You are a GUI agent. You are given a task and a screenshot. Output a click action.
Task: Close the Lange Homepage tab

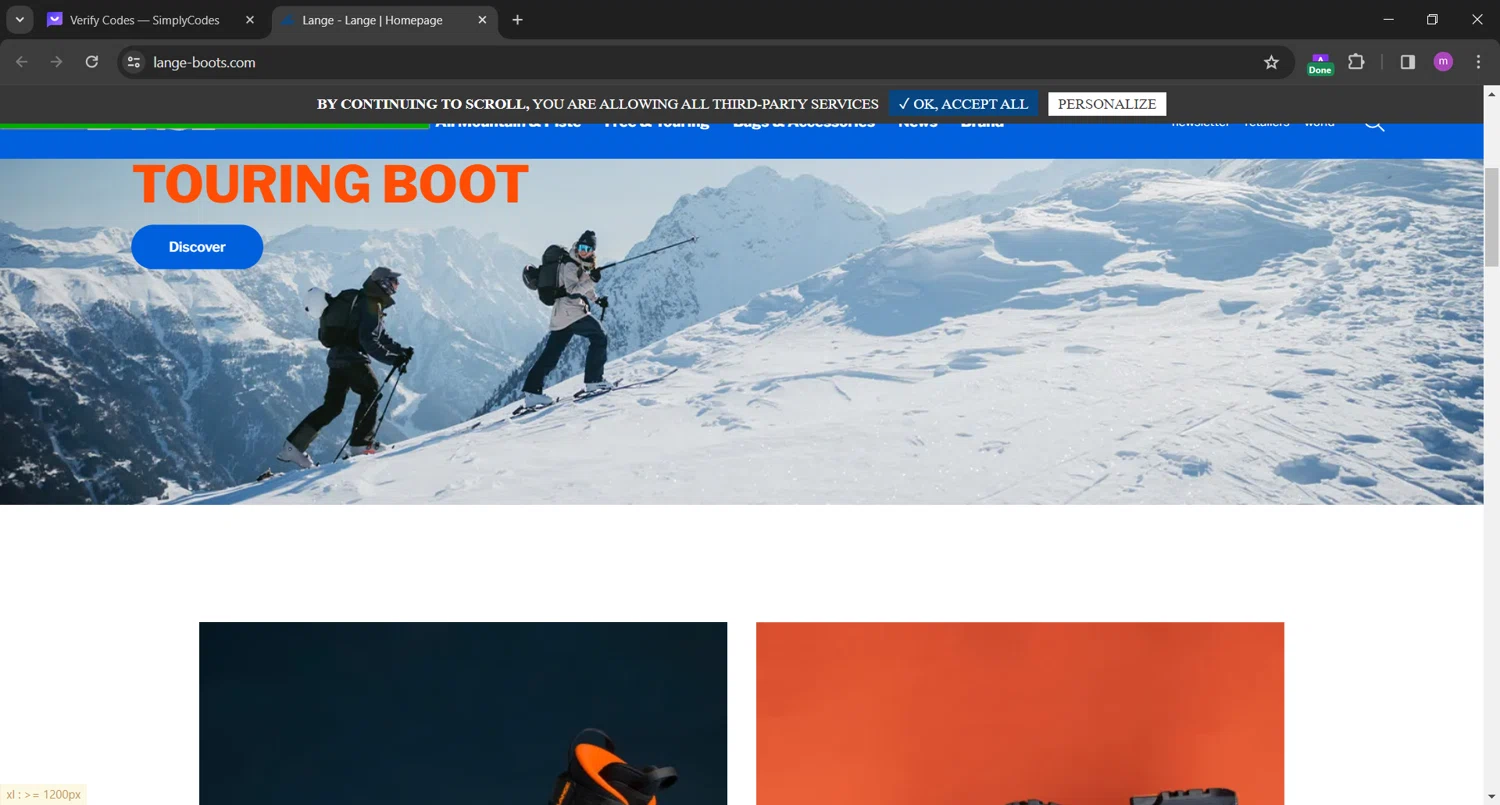(x=482, y=20)
